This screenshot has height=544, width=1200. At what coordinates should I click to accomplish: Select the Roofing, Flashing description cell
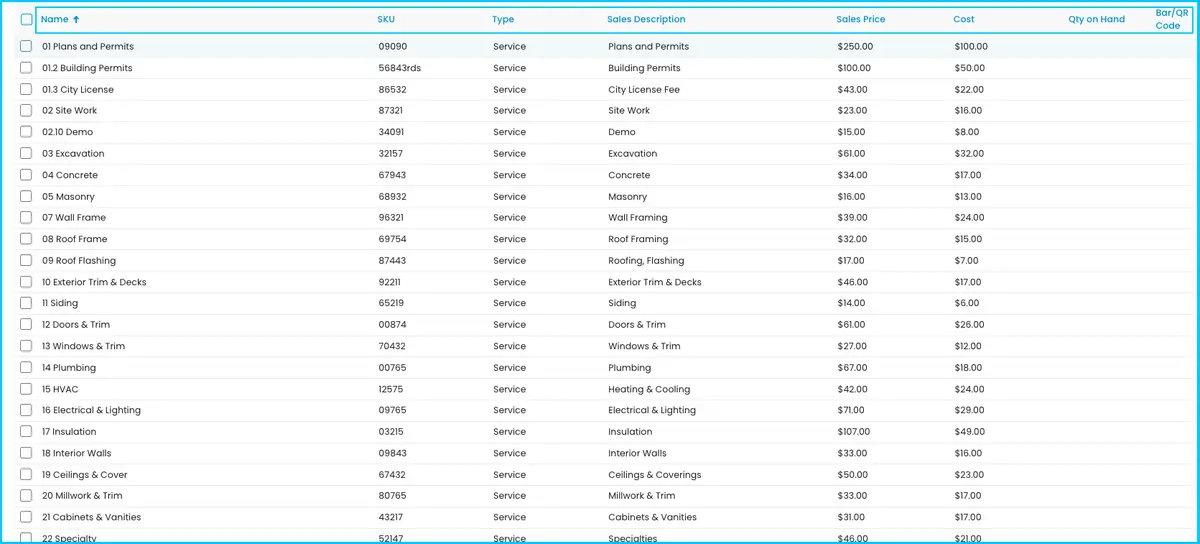(x=646, y=260)
